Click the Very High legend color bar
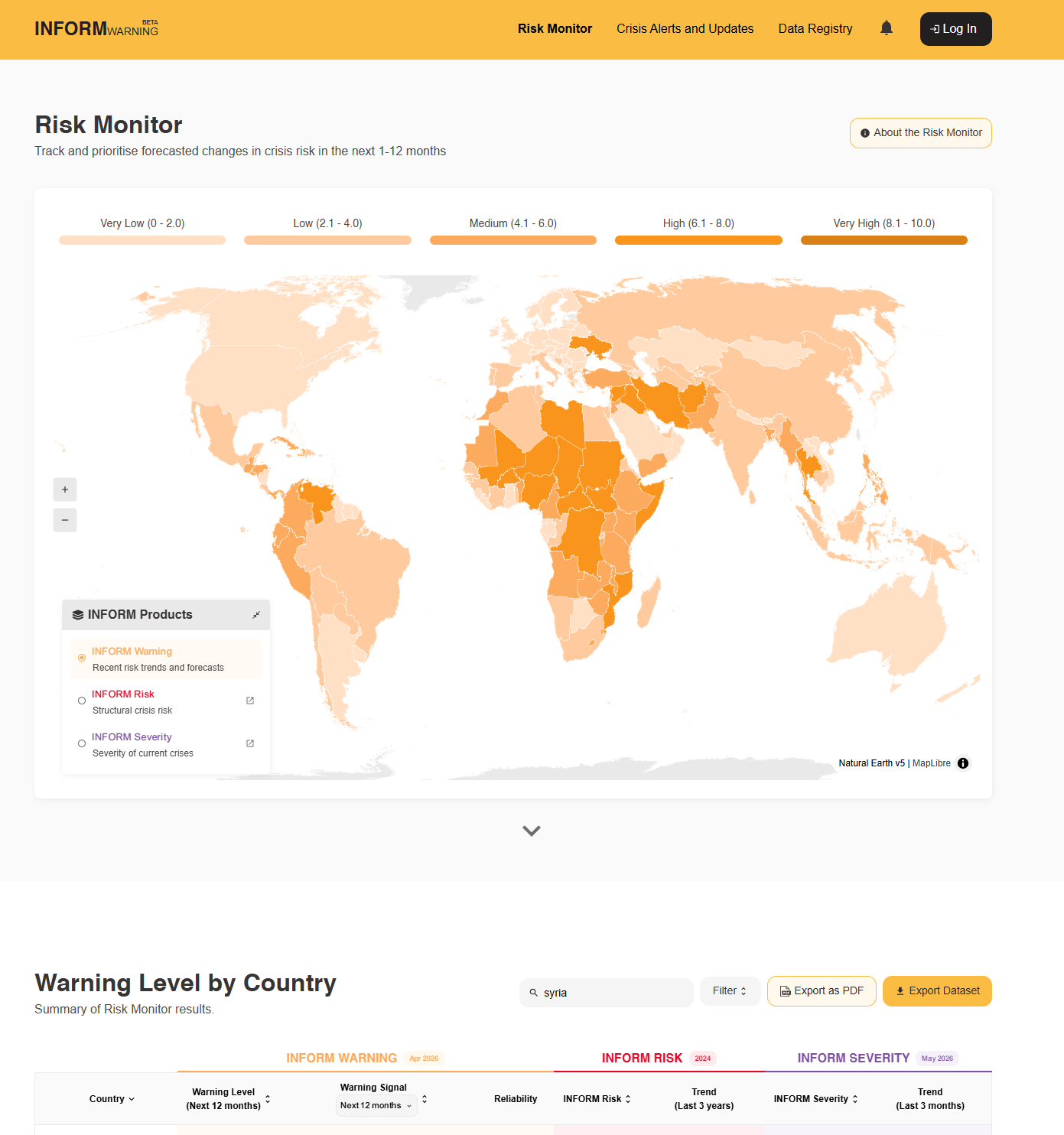 (x=884, y=240)
